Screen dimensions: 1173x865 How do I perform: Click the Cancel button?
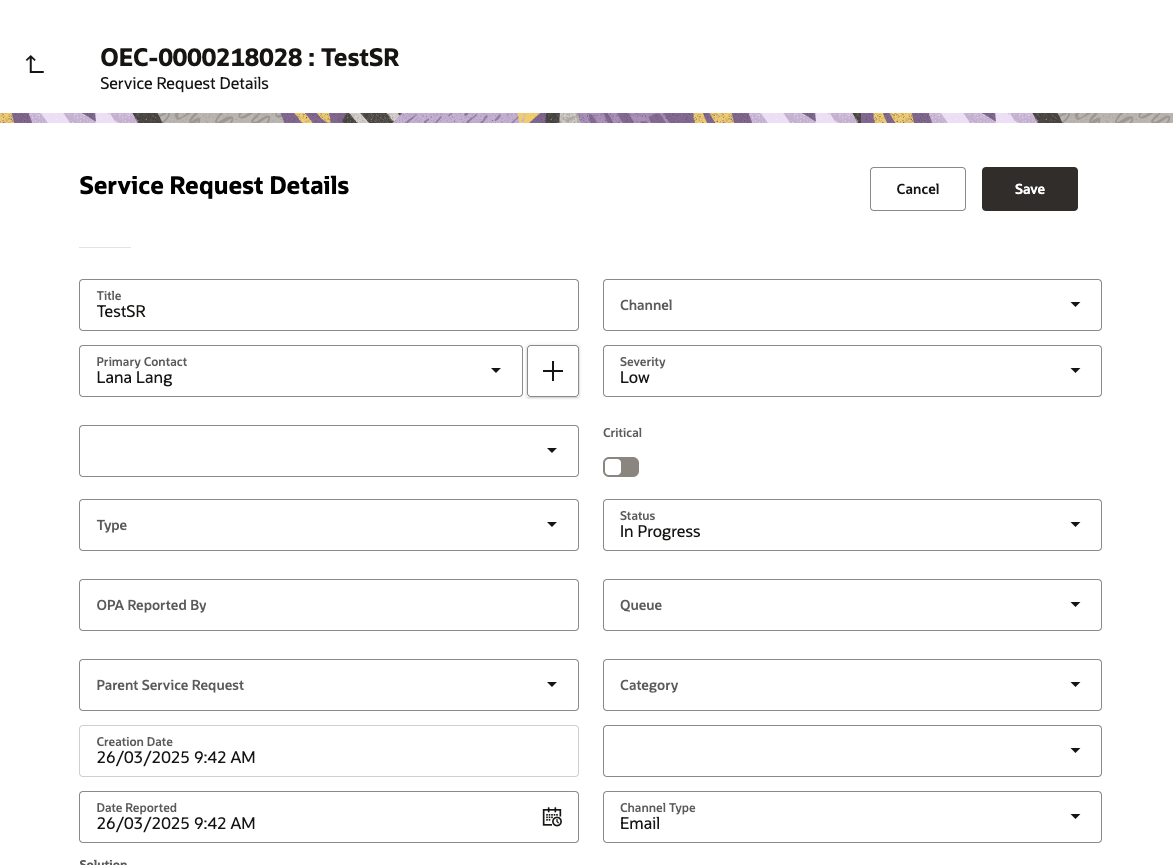tap(917, 189)
